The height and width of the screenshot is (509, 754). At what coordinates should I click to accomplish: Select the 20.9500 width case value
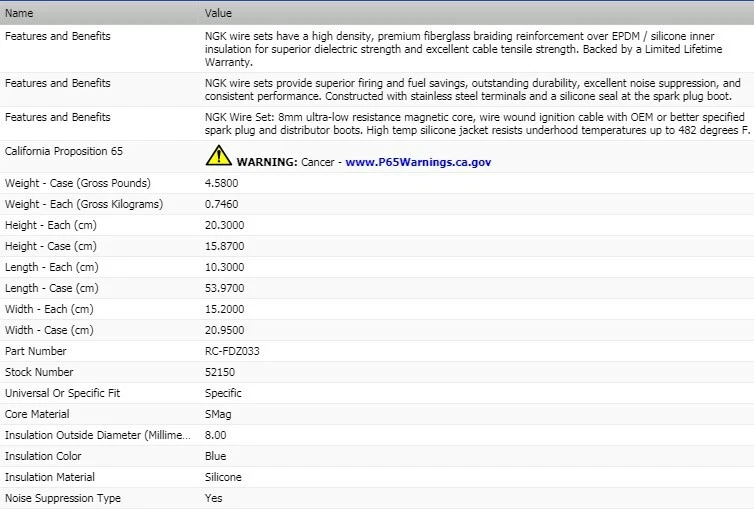pyautogui.click(x=225, y=330)
